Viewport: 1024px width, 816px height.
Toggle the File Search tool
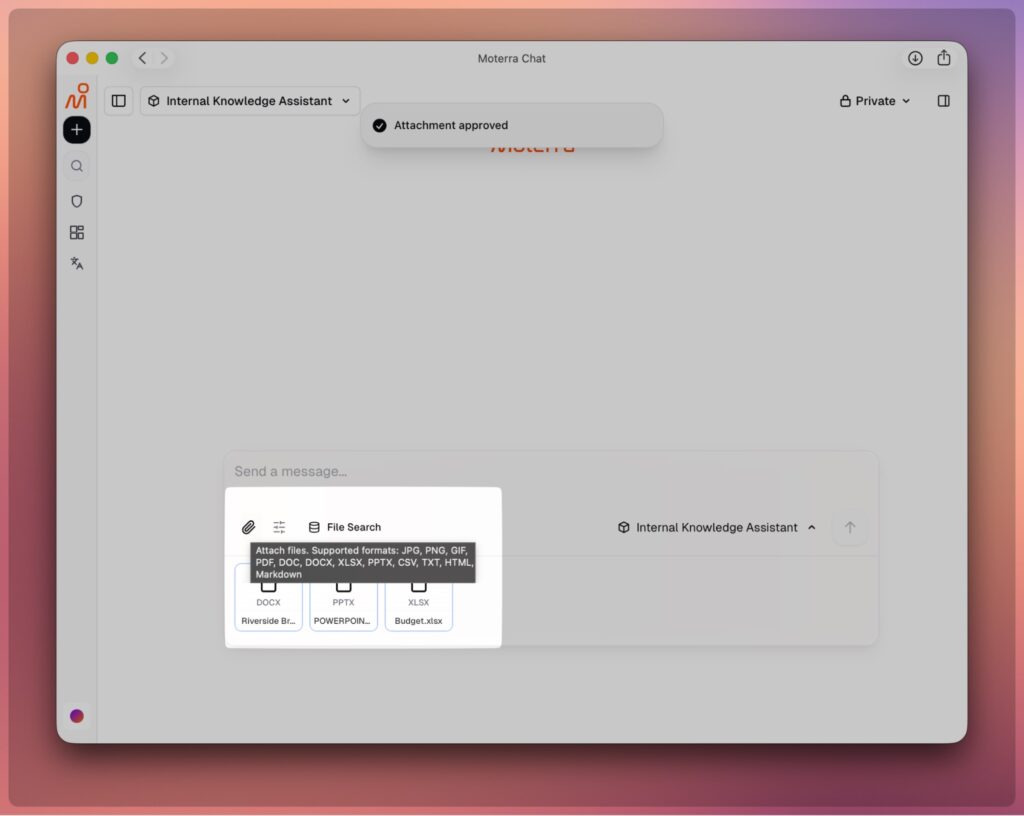click(344, 527)
